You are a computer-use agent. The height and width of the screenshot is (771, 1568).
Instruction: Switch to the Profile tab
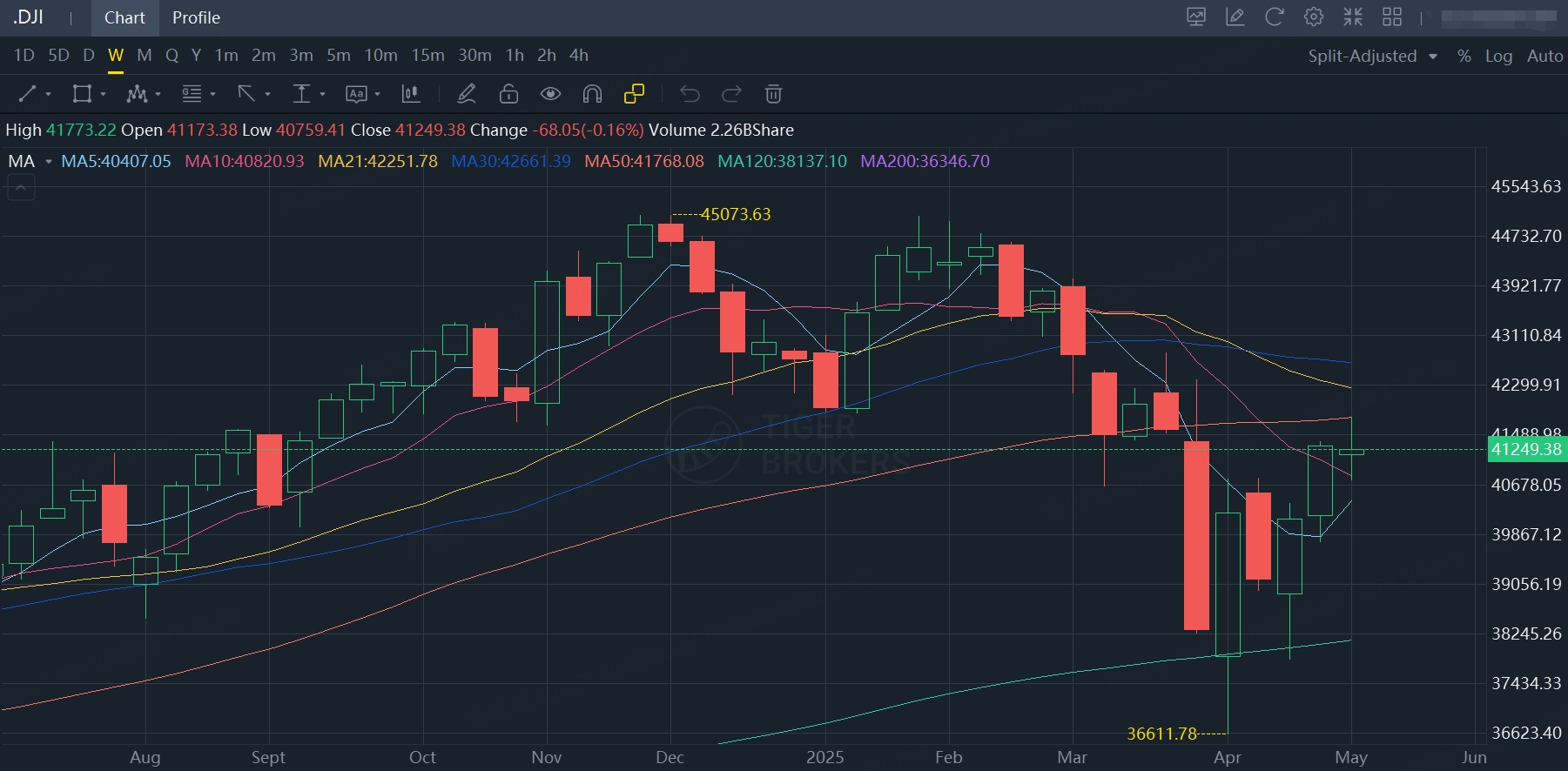[x=196, y=17]
